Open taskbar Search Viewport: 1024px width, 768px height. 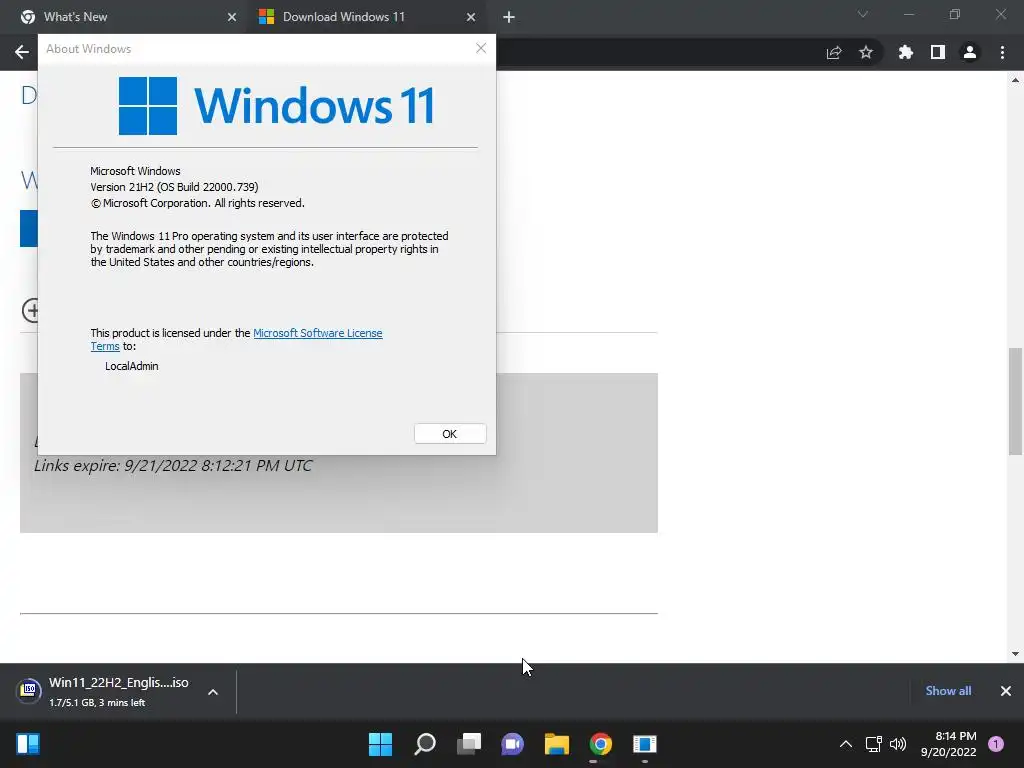click(x=425, y=744)
